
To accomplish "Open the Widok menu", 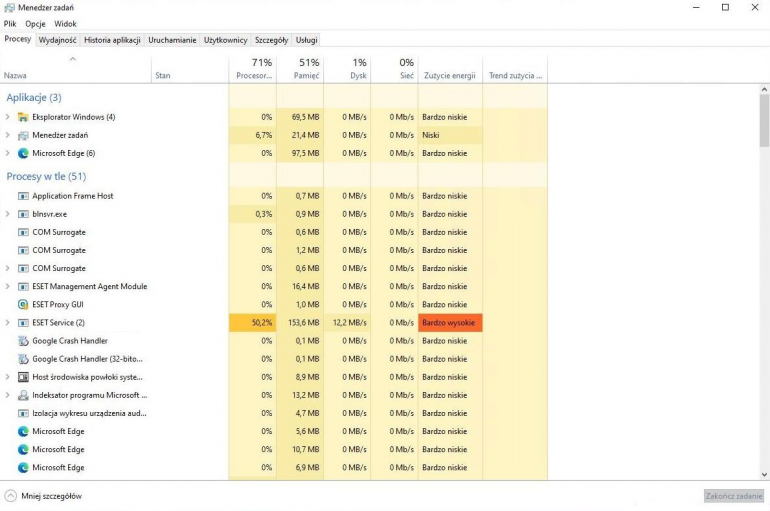I will tap(65, 24).
